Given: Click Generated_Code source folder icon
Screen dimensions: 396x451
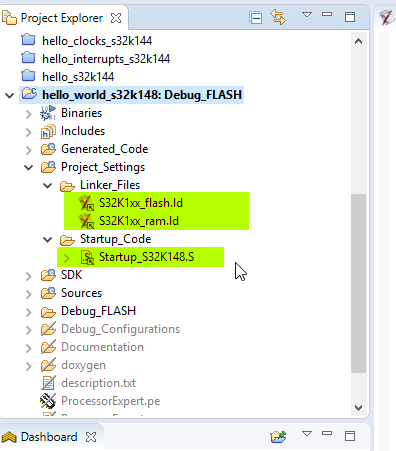Looking at the screenshot, I should (48, 149).
